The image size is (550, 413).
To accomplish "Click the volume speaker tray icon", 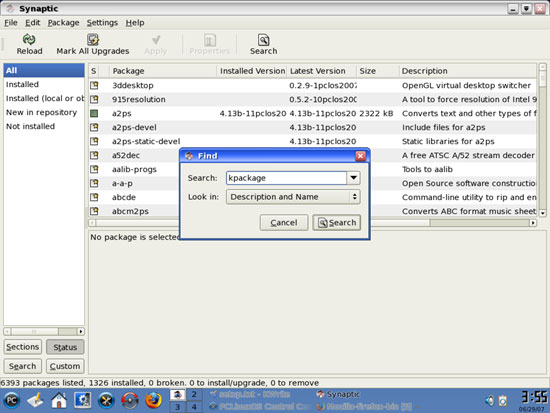I will 490,400.
